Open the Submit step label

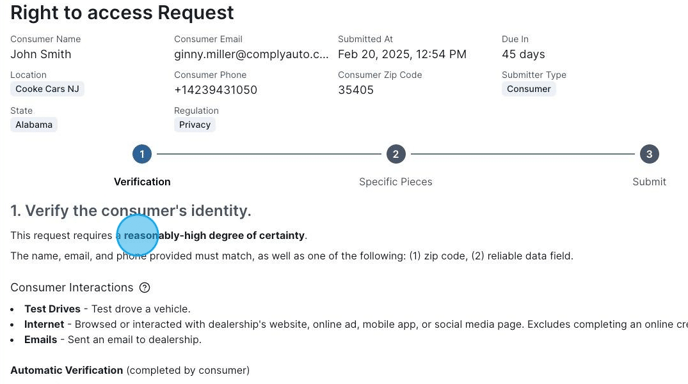coord(649,182)
